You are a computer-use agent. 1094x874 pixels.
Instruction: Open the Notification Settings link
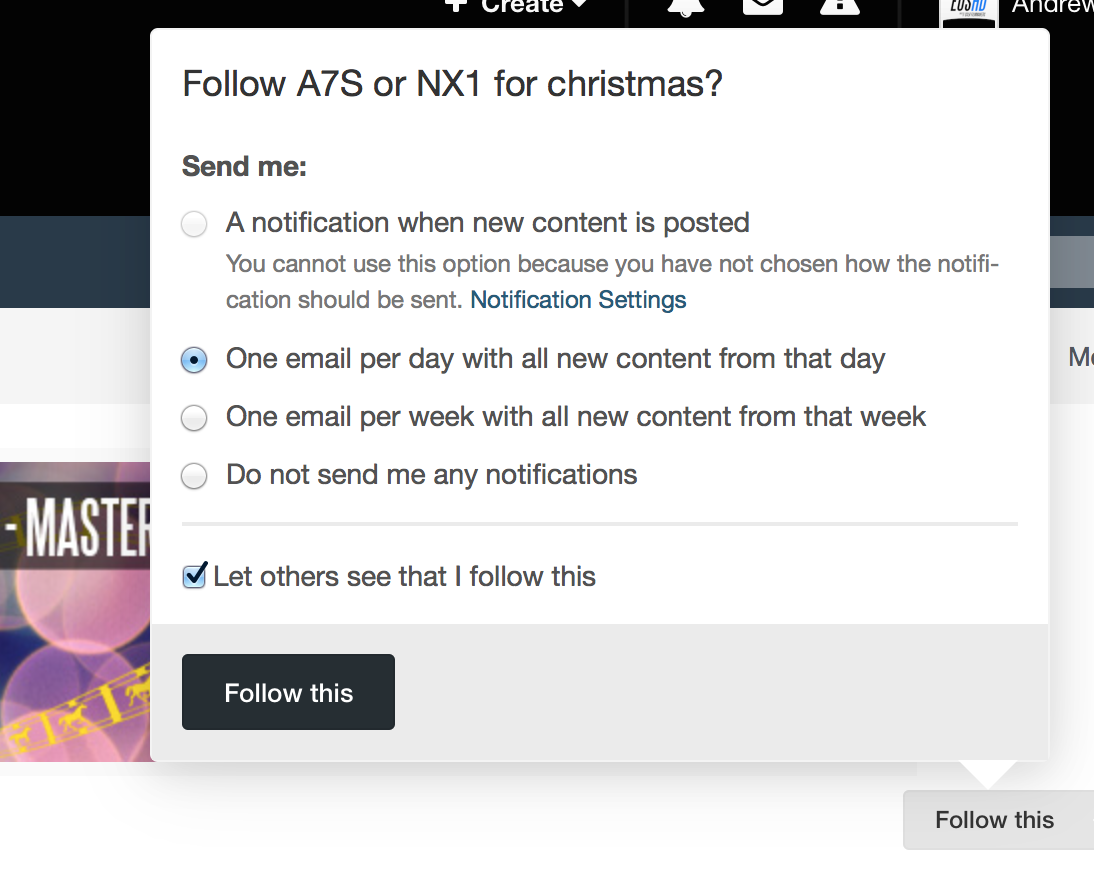click(578, 300)
